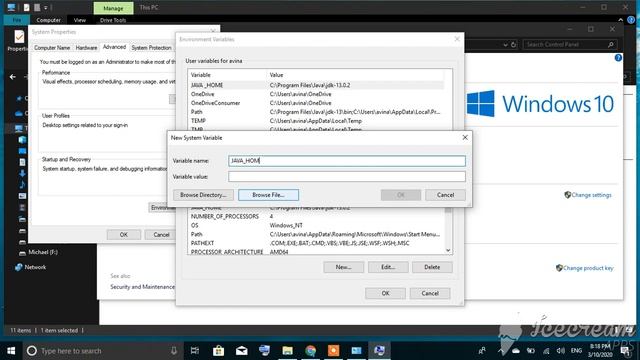The height and width of the screenshot is (360, 640).
Task: Select user variable row JAVA_HOME
Action: point(316,85)
